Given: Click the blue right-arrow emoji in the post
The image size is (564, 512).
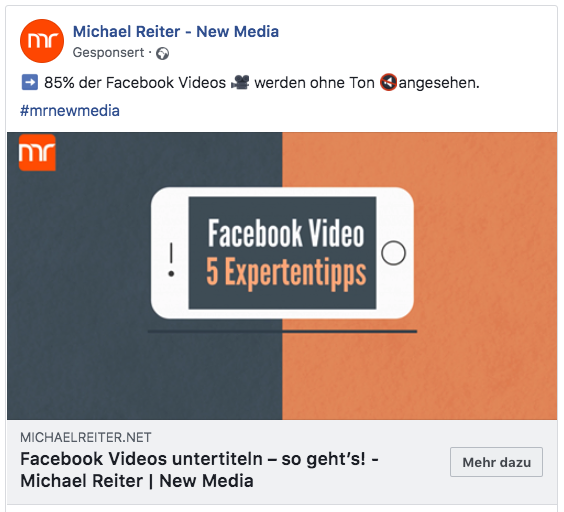Looking at the screenshot, I should 29,82.
